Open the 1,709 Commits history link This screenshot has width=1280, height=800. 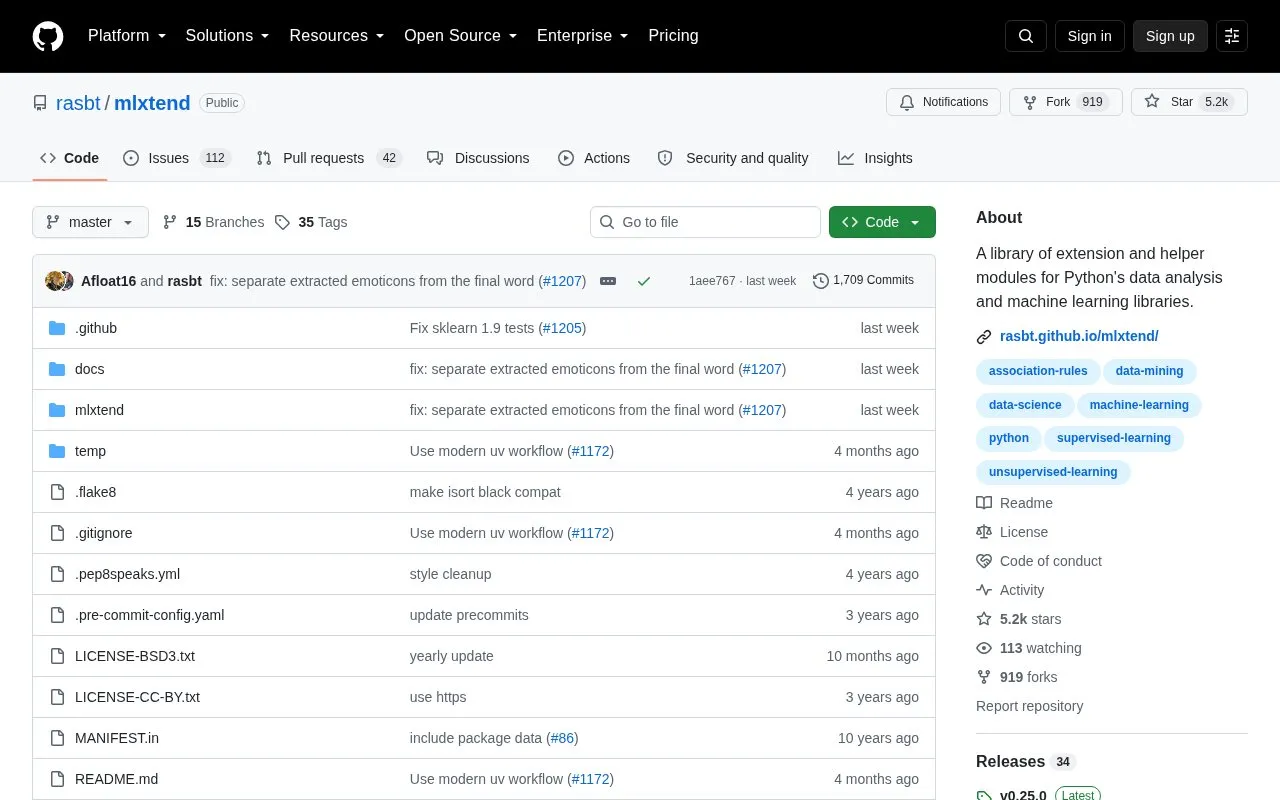tap(864, 281)
